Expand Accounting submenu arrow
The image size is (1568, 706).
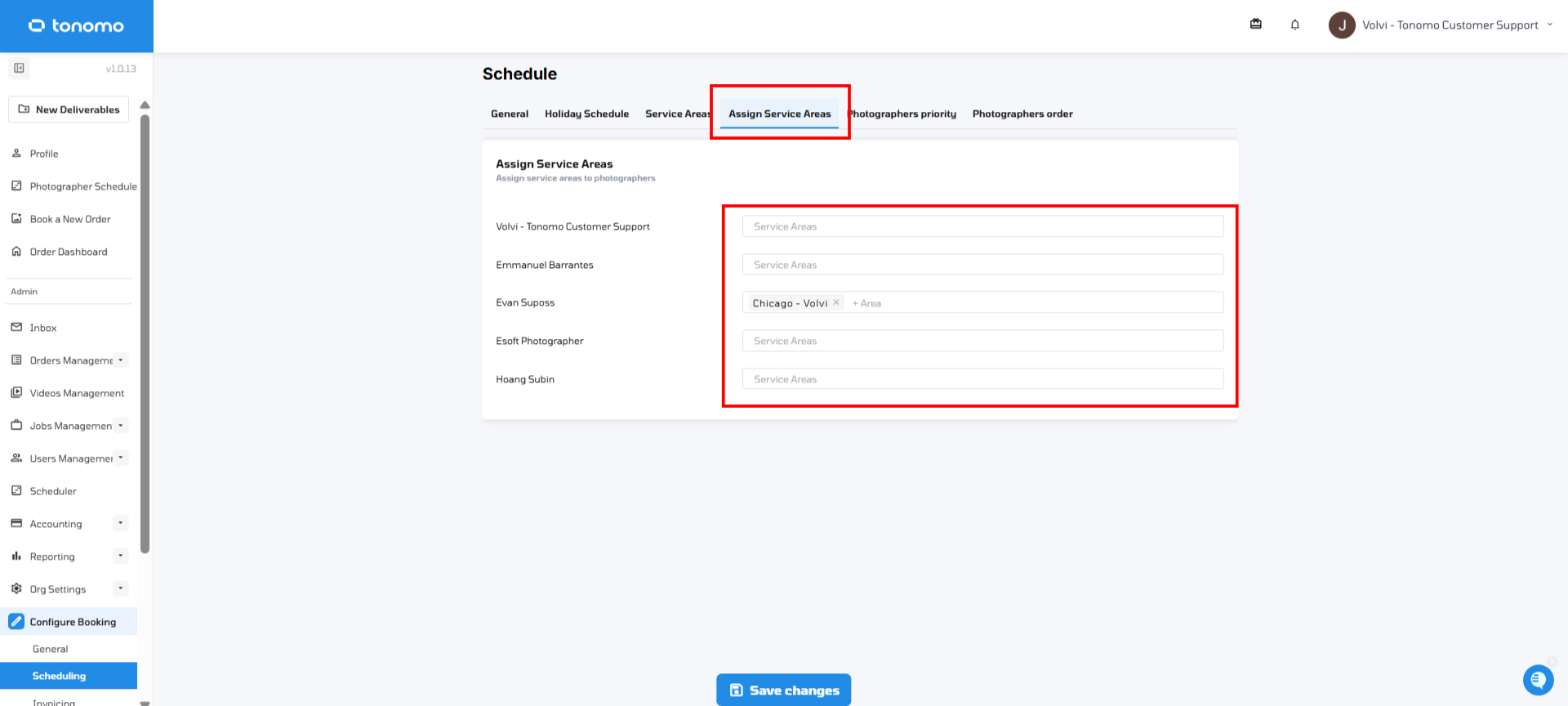point(121,523)
